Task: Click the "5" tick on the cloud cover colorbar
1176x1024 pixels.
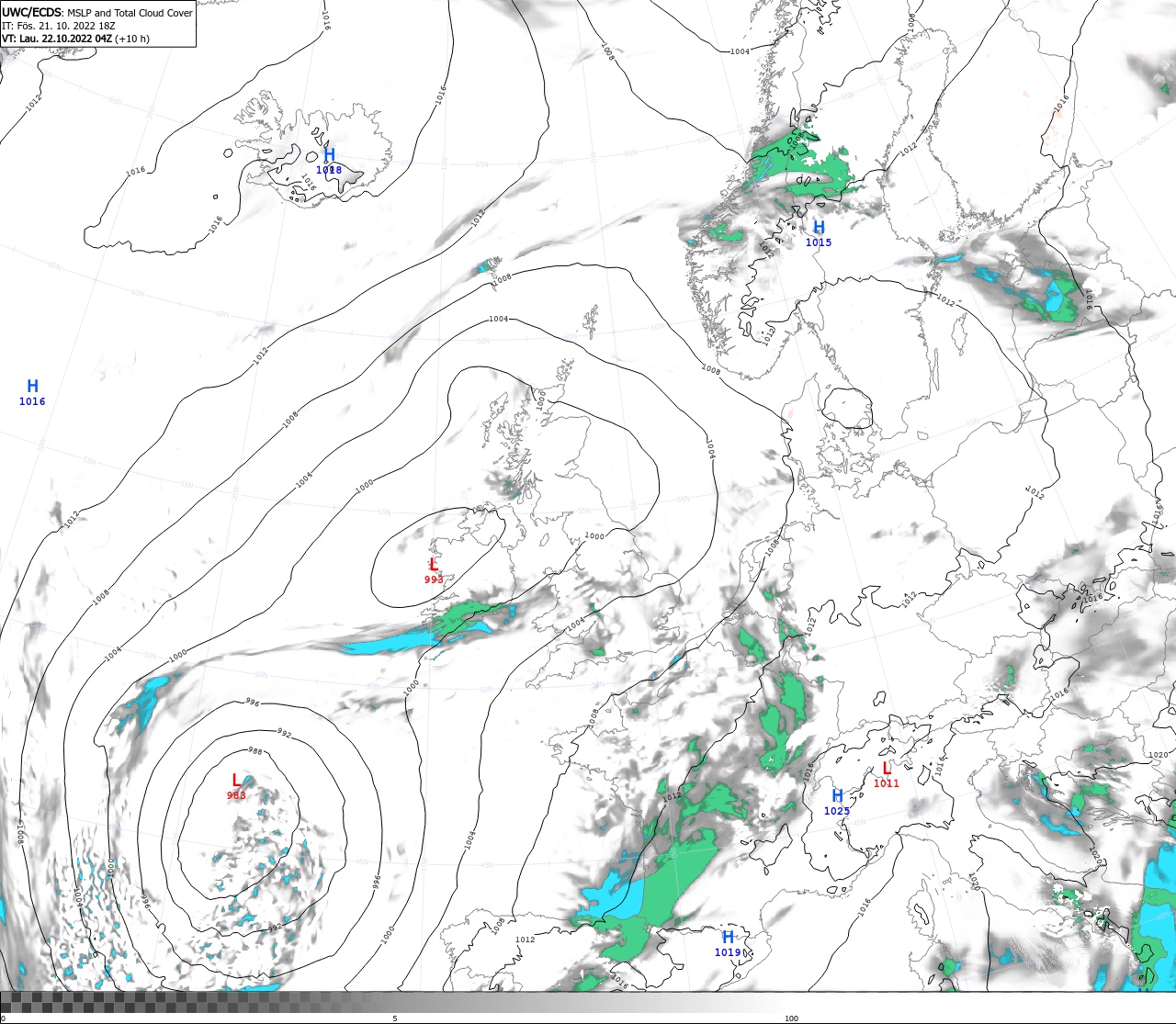Action: pyautogui.click(x=395, y=1018)
